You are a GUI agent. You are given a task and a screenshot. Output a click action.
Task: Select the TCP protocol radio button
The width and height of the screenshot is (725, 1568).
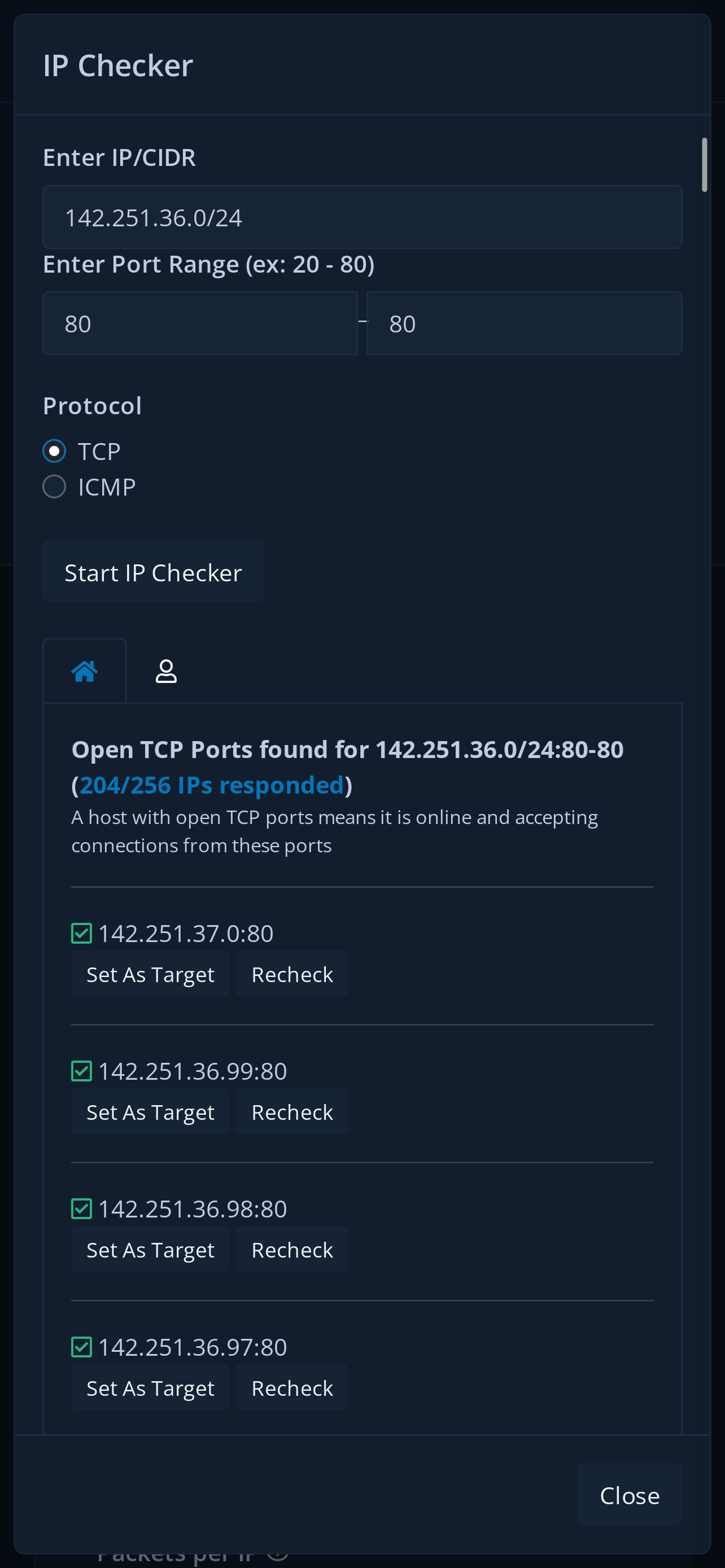pyautogui.click(x=54, y=451)
